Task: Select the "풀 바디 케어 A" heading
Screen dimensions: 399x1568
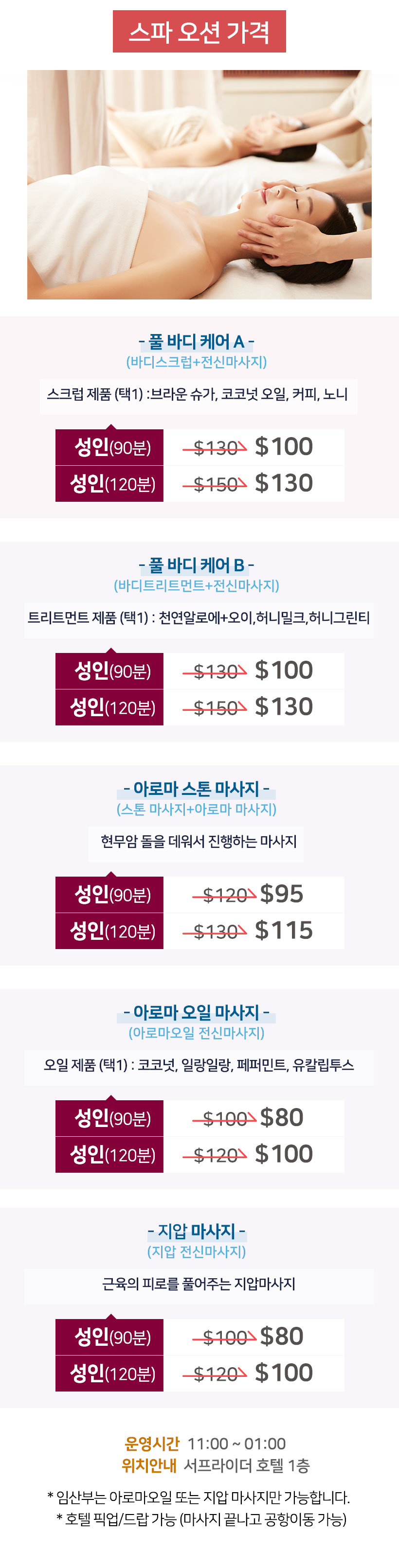Action: pos(196,341)
